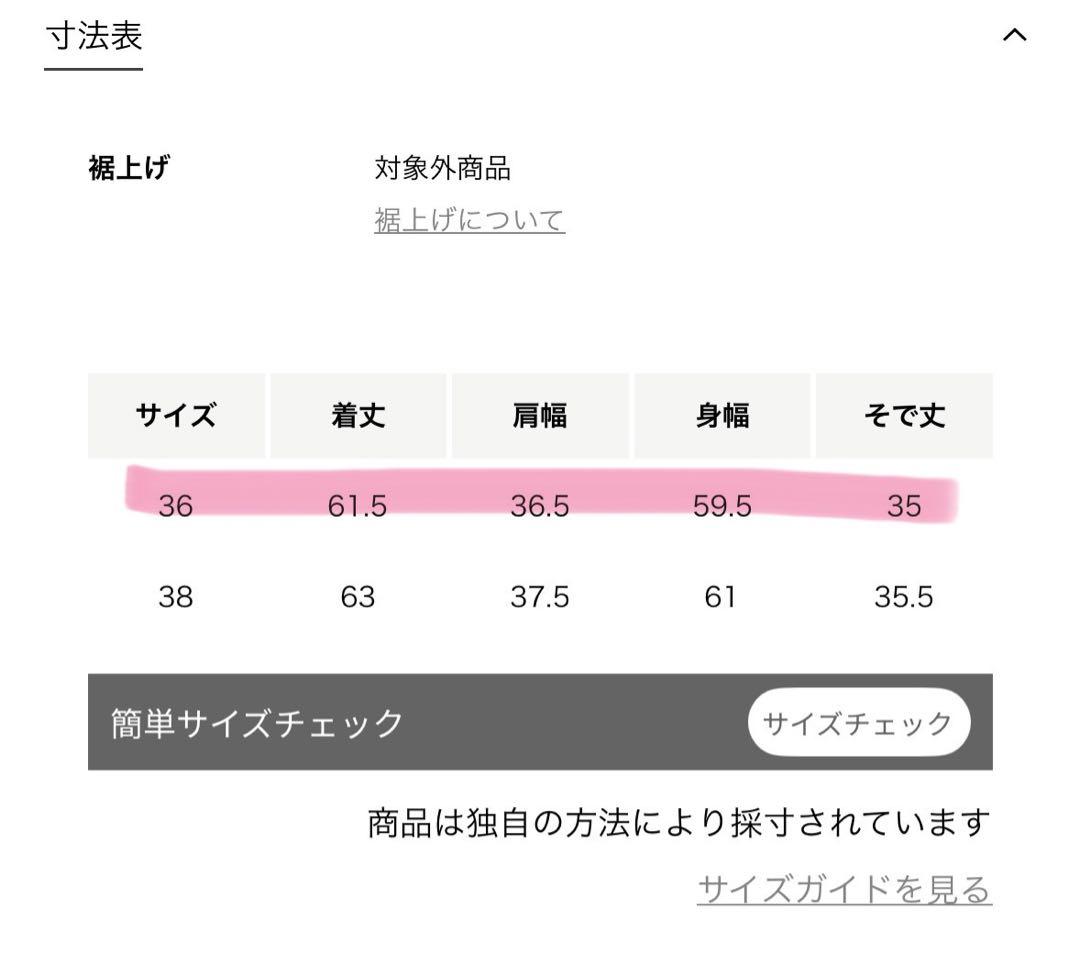The image size is (1080, 967).
Task: Select the 35.5 そで丈 value for size 38
Action: 905,597
